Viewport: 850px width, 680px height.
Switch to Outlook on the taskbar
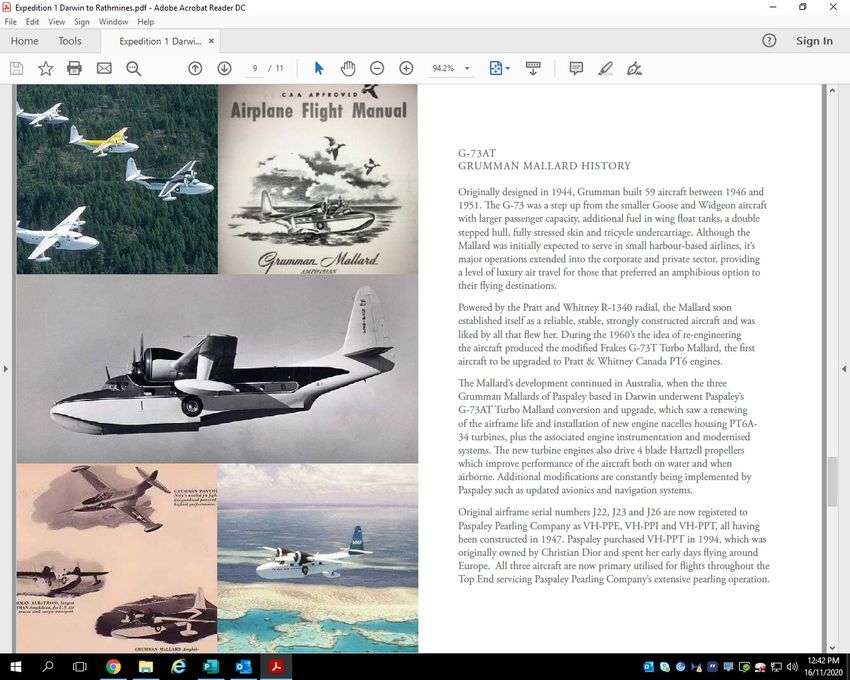pyautogui.click(x=243, y=666)
